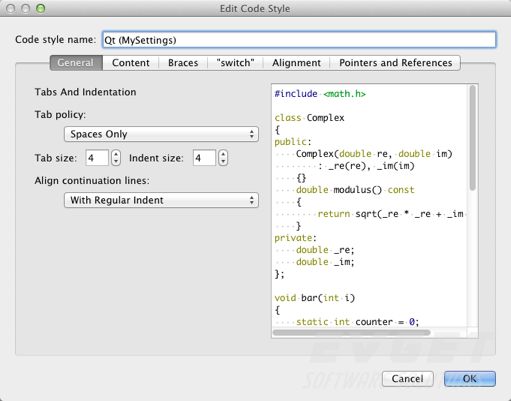The height and width of the screenshot is (401, 511).
Task: Click "static int counter = 0;" line
Action: (x=357, y=322)
